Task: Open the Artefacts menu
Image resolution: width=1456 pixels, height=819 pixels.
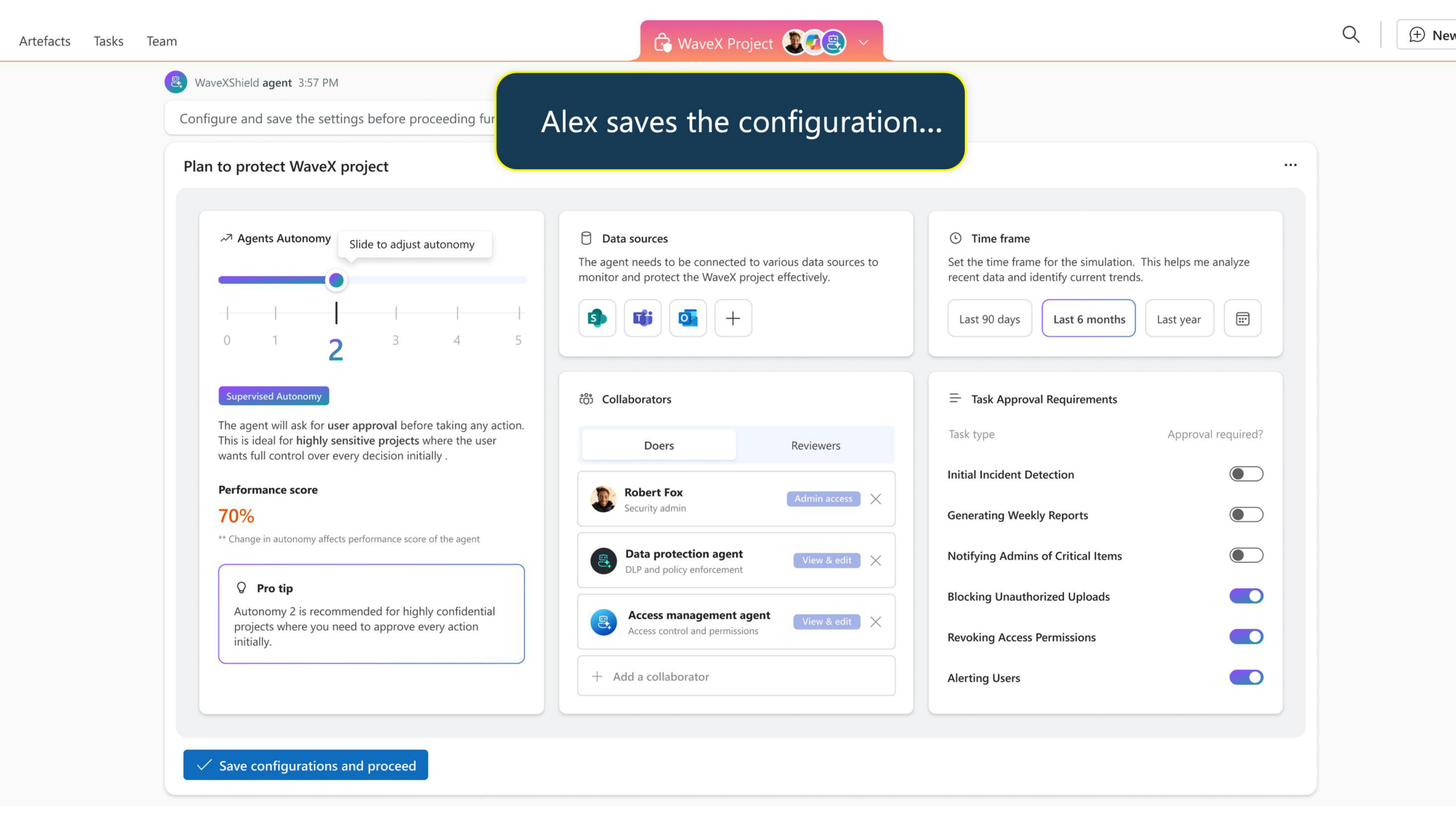Action: click(x=45, y=41)
